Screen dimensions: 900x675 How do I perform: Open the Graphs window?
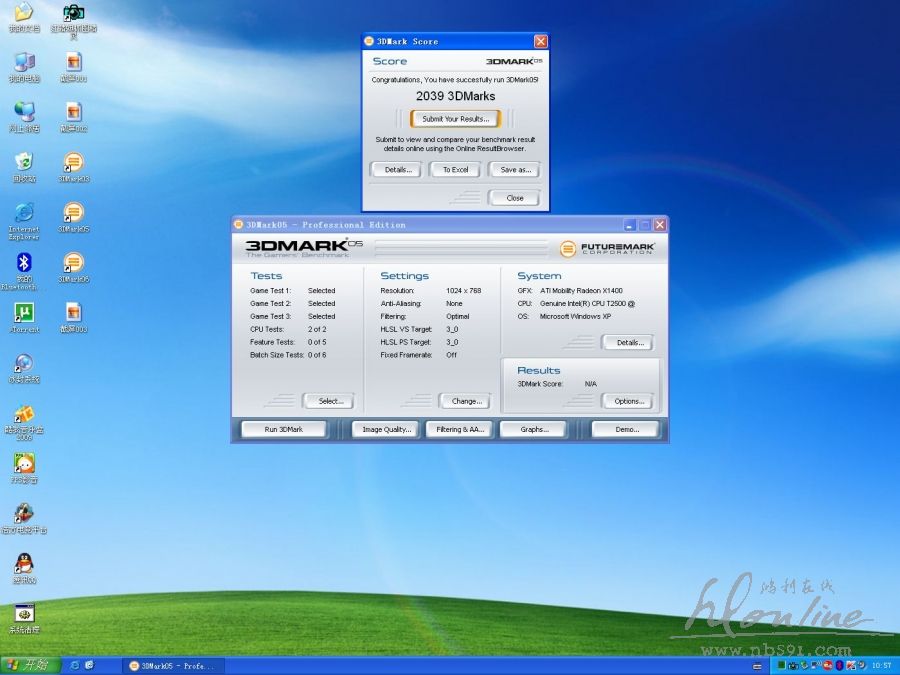point(534,429)
